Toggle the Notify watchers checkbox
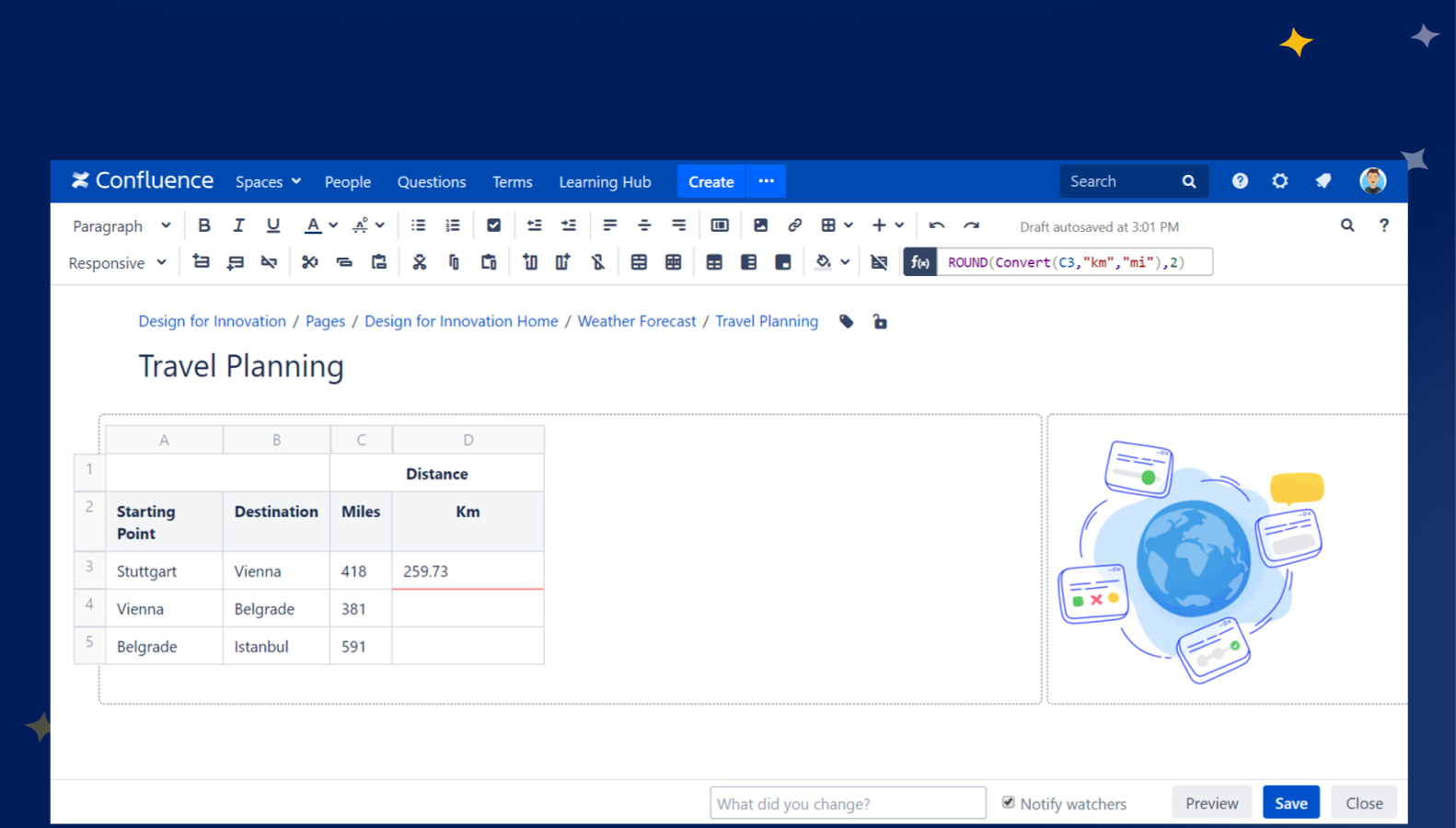 [x=1009, y=802]
